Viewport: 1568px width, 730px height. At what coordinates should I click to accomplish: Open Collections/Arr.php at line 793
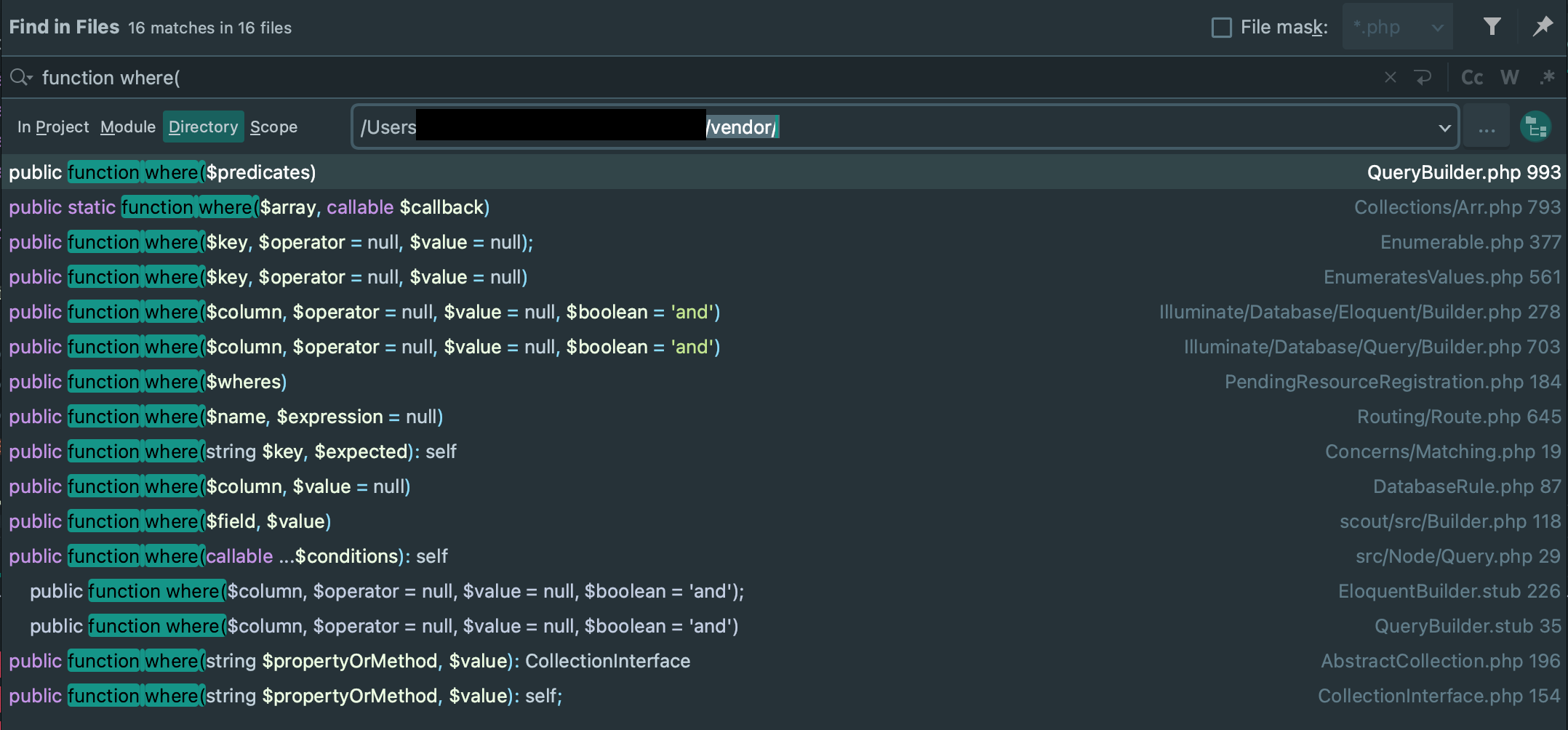pos(727,207)
